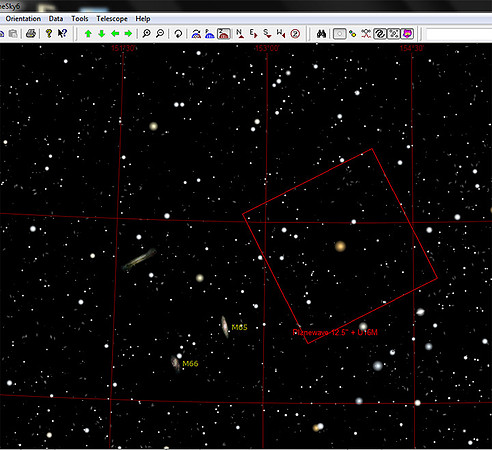Click the rotate view circular arrow icon
Screen dimensions: 492x450
(x=178, y=34)
